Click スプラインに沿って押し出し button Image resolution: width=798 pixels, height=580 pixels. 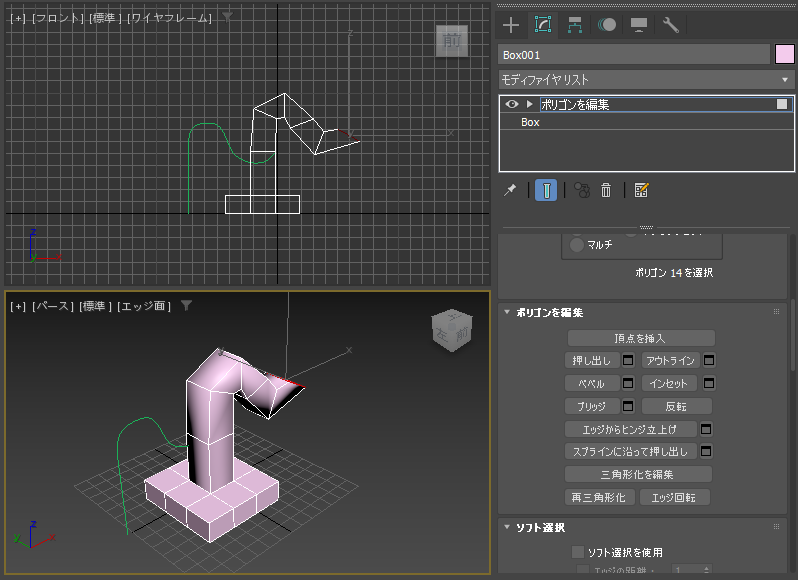pos(630,451)
